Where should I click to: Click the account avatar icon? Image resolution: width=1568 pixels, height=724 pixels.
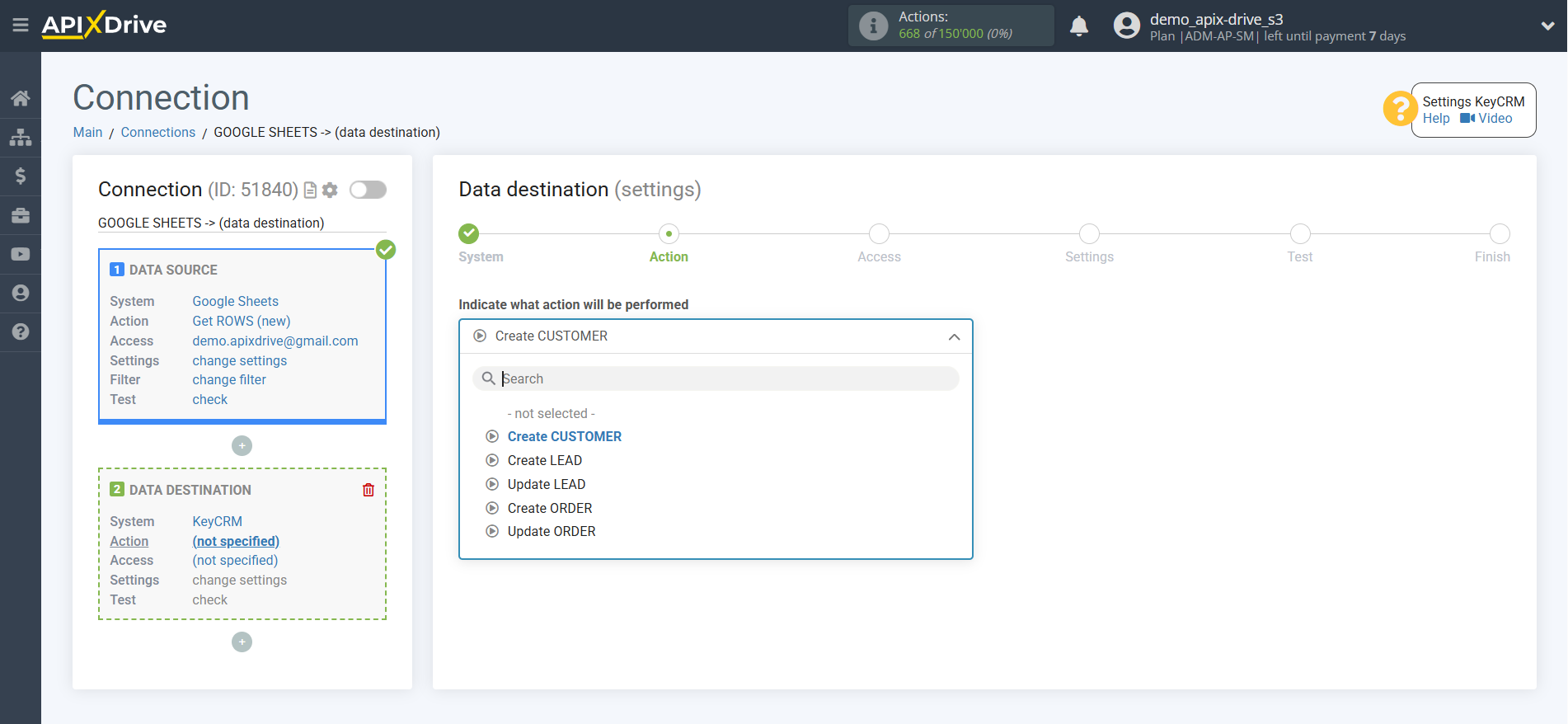pyautogui.click(x=1126, y=26)
